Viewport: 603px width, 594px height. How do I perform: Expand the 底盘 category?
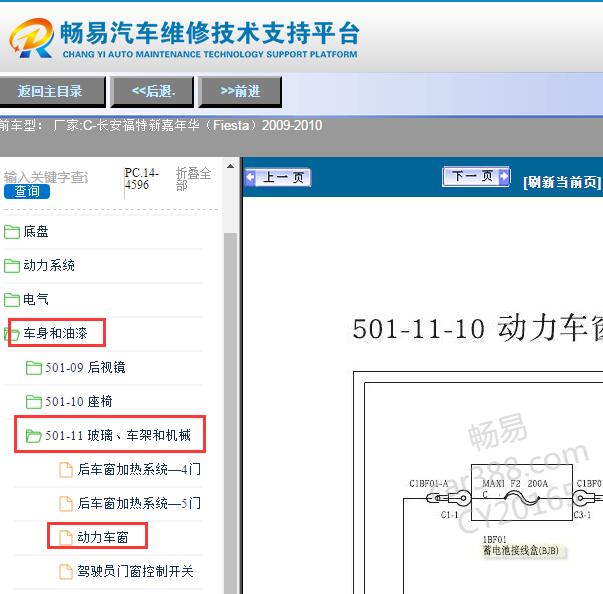tap(36, 231)
